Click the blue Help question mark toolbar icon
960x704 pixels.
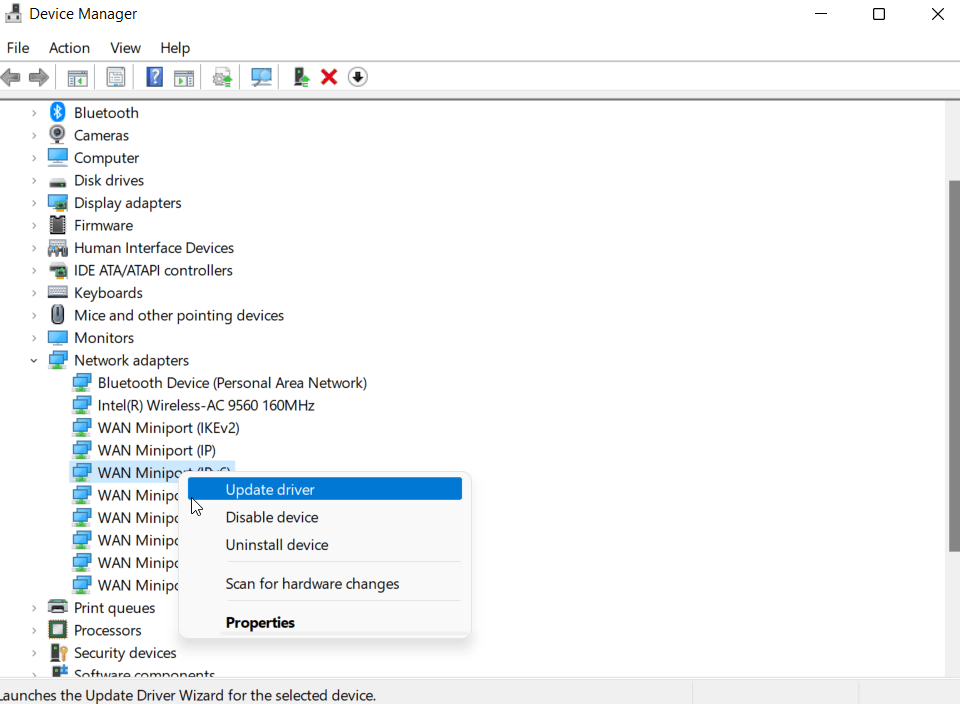pos(155,77)
